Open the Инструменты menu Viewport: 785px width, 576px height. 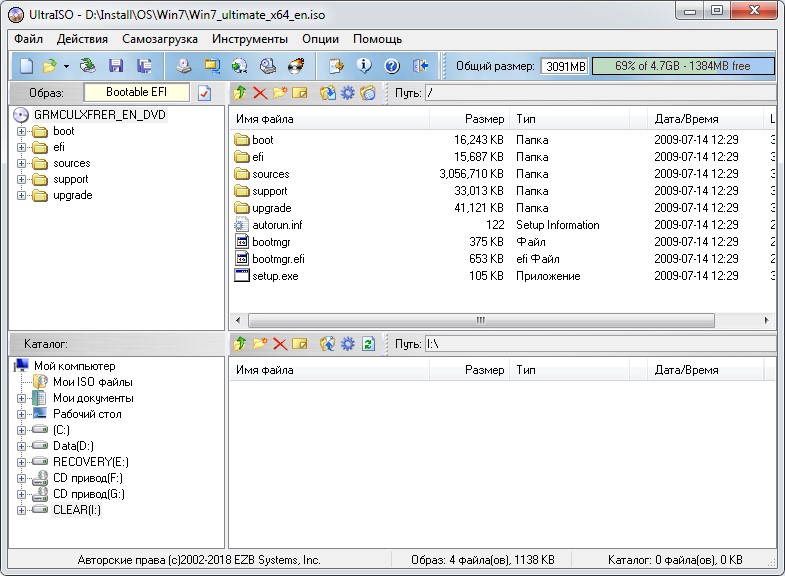click(x=250, y=39)
